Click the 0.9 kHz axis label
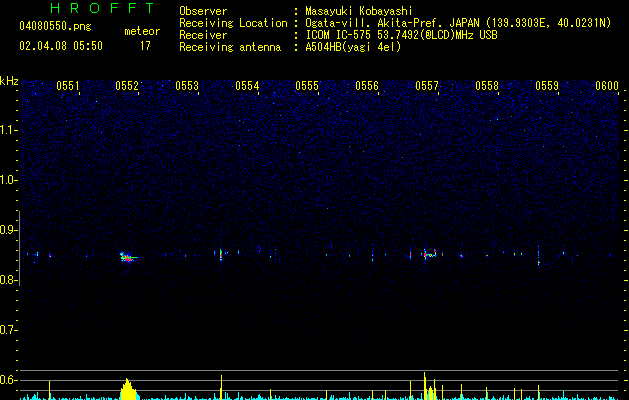 8,230
